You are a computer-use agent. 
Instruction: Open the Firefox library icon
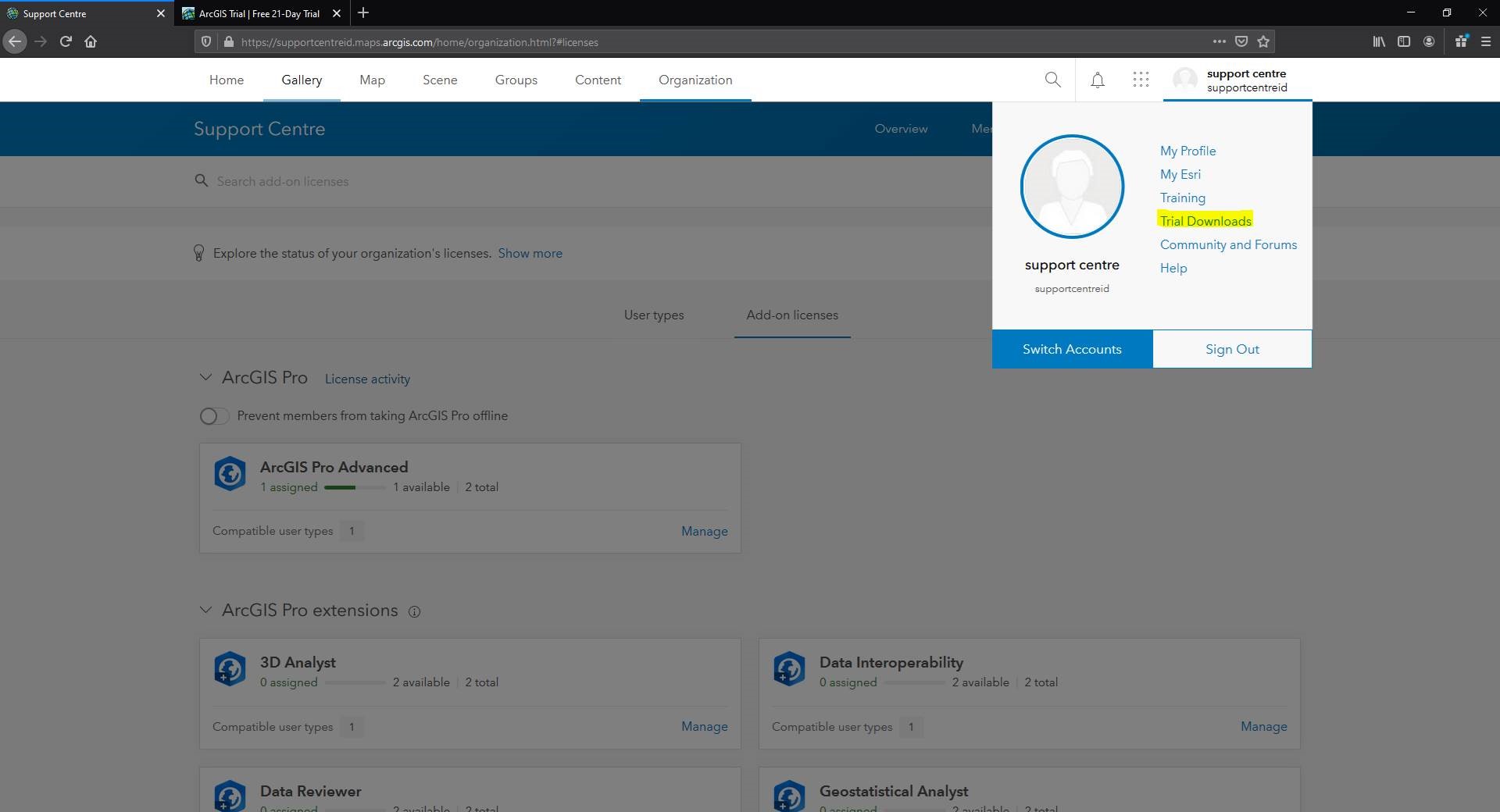click(1379, 41)
